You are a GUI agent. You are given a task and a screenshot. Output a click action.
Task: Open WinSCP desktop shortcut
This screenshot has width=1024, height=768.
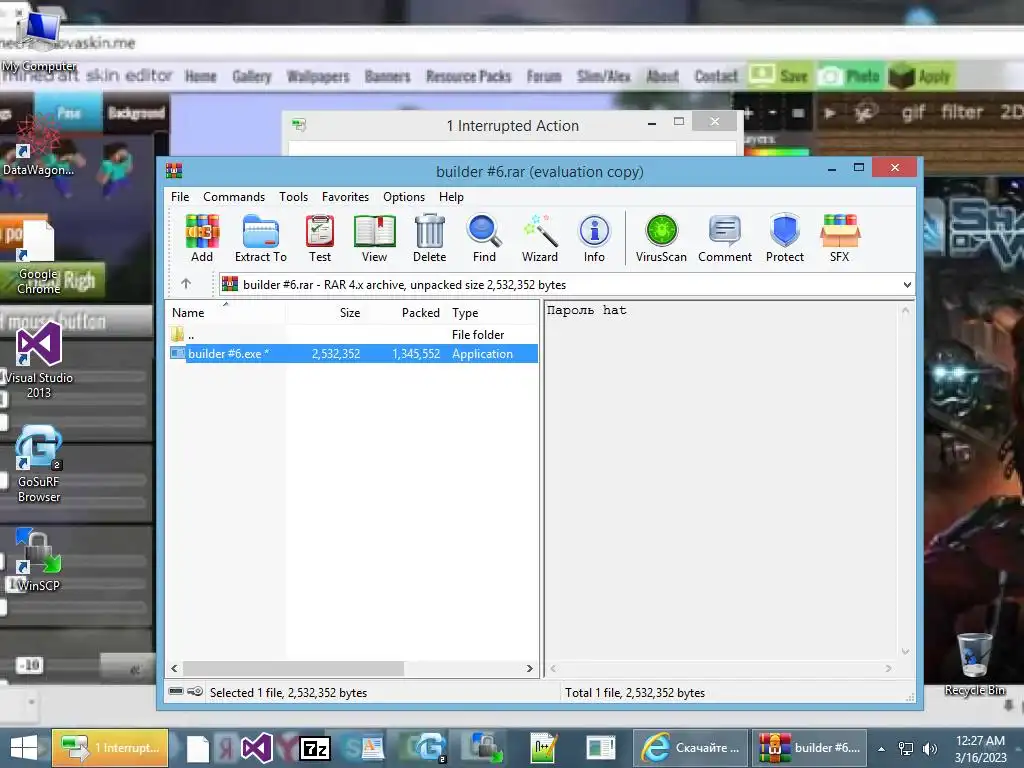click(38, 560)
